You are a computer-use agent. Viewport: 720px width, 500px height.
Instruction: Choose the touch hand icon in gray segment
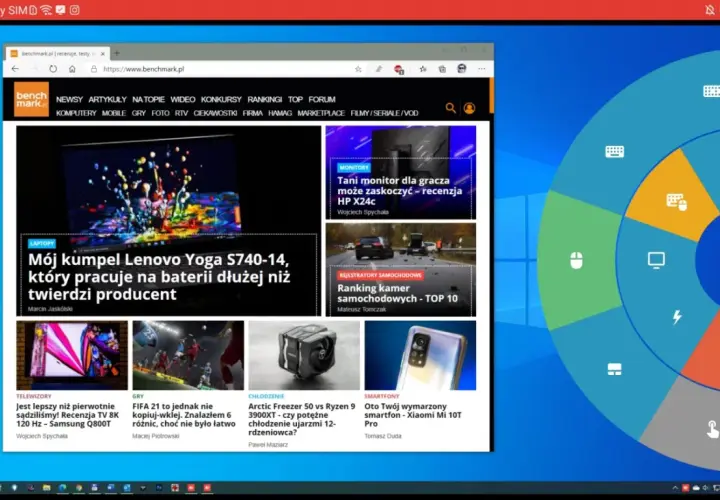[712, 429]
